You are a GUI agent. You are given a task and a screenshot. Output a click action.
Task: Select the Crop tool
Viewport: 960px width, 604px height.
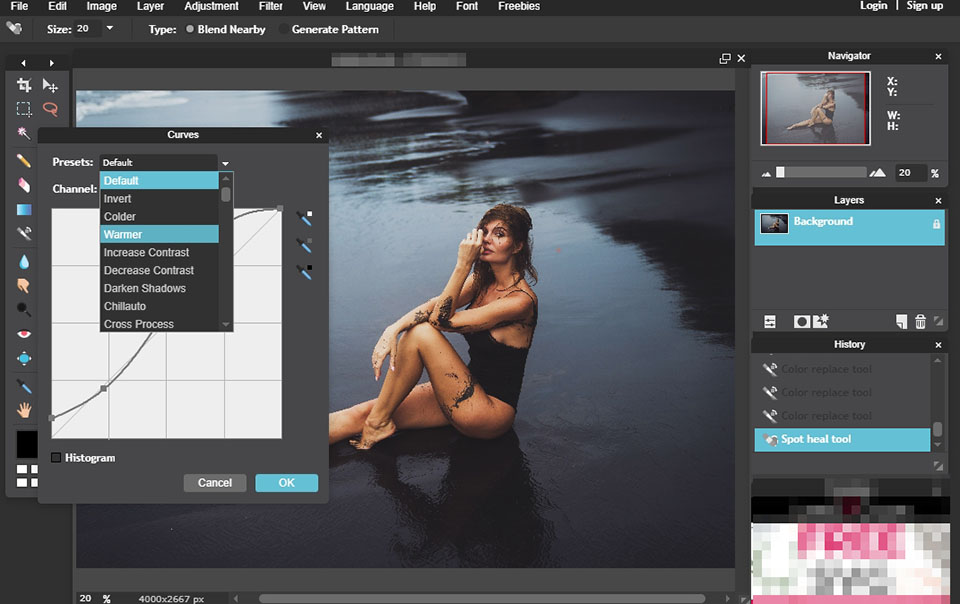click(x=24, y=85)
